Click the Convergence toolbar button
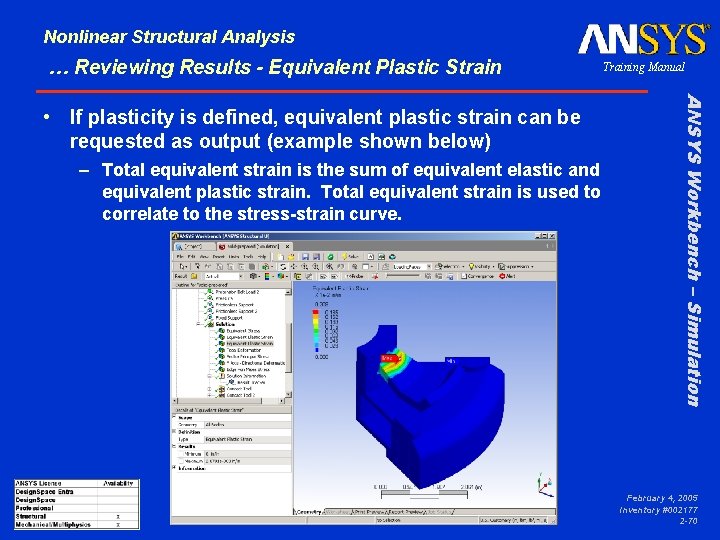Image resolution: width=720 pixels, height=540 pixels. [477, 276]
